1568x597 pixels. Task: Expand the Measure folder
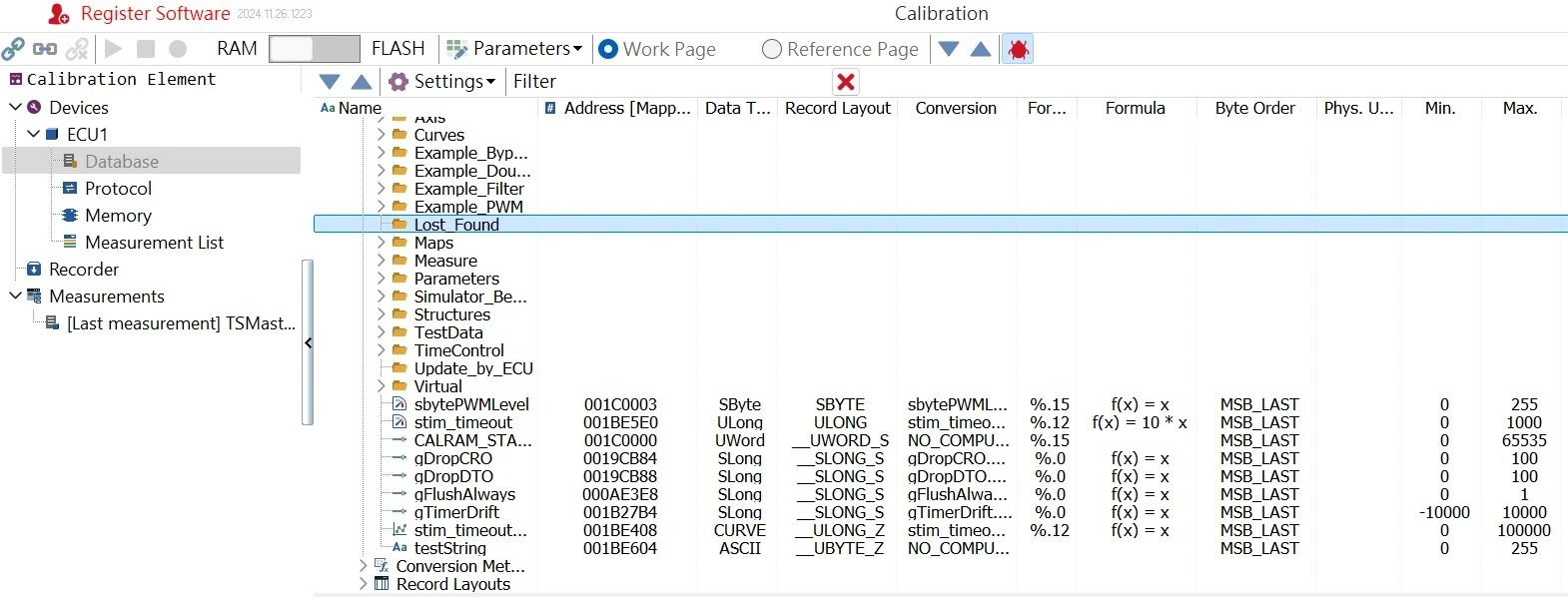(381, 261)
